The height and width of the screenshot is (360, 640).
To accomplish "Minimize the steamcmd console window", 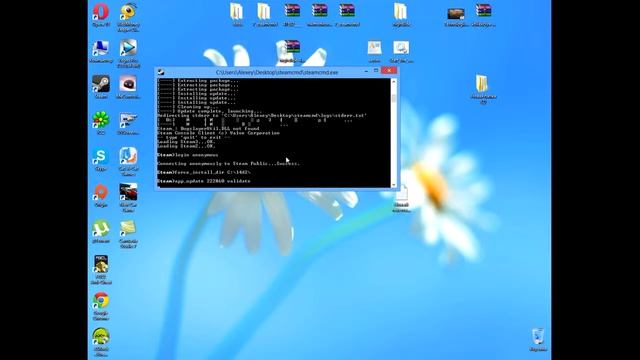I will (x=366, y=71).
